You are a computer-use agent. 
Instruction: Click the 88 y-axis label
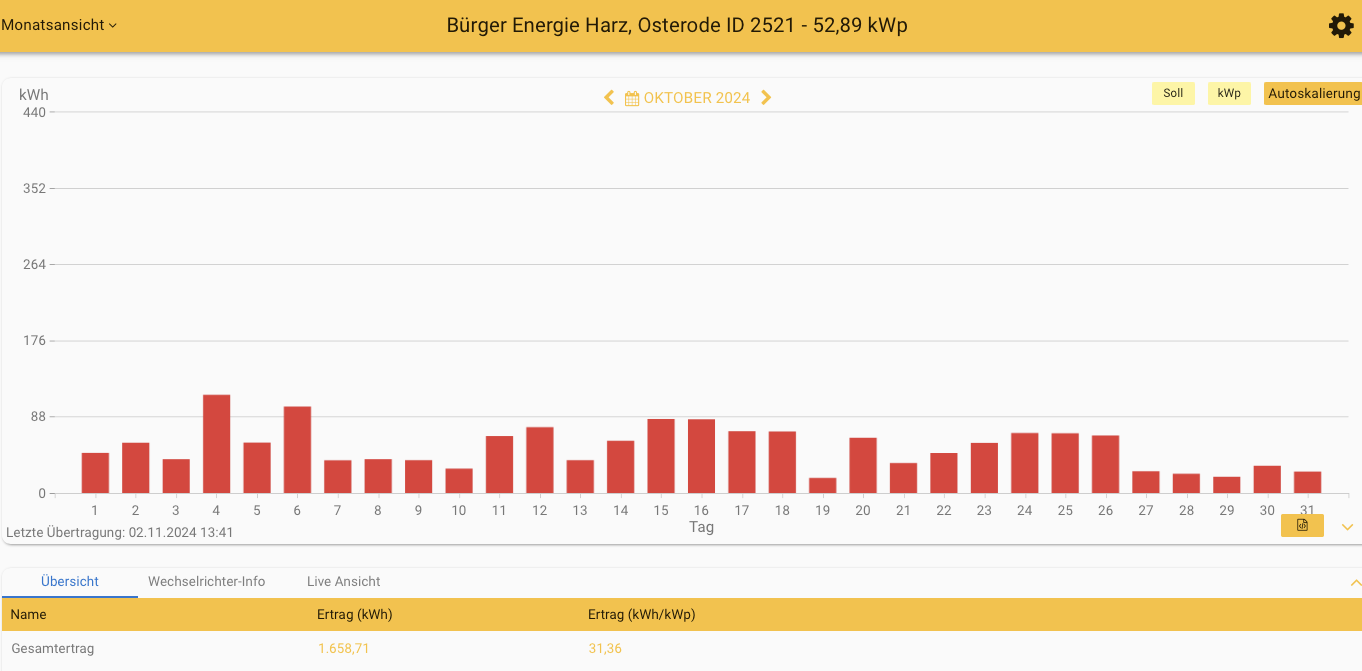click(x=38, y=416)
